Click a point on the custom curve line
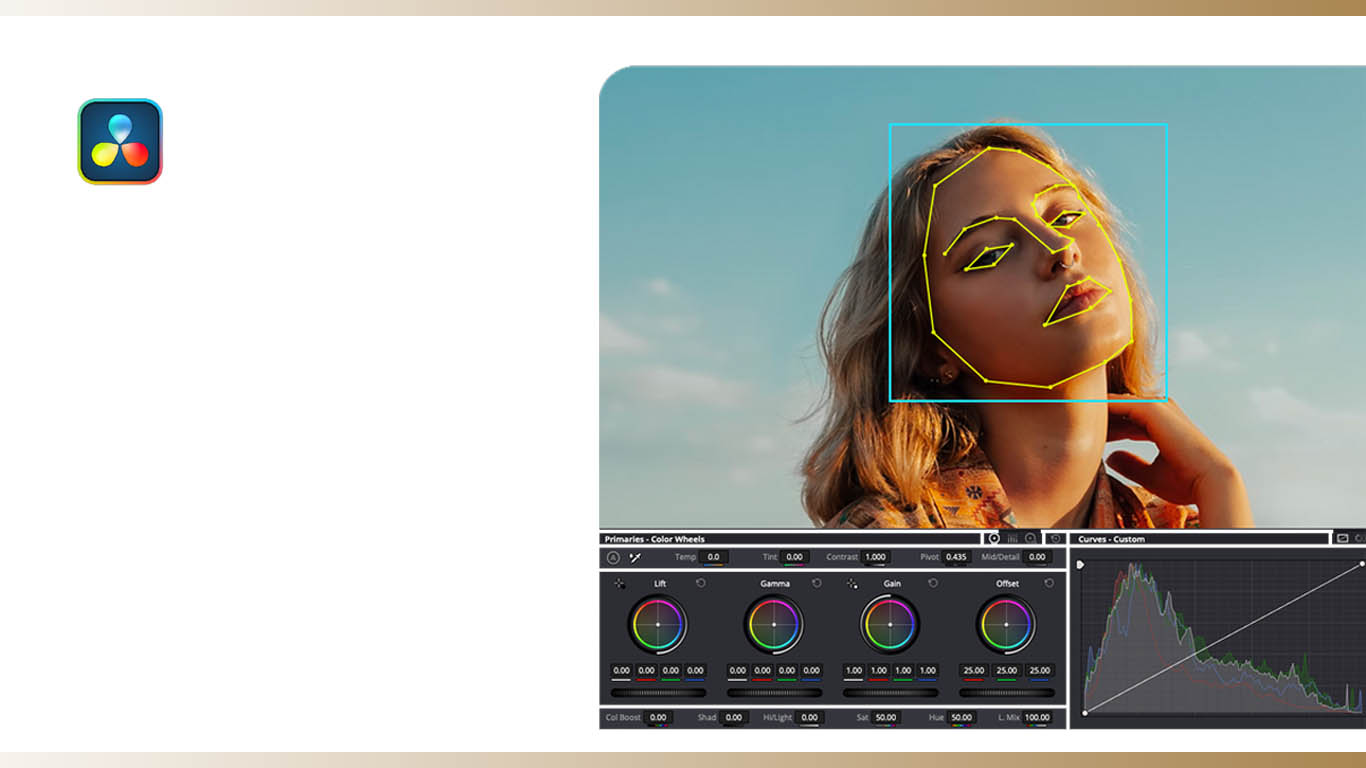 coord(1228,633)
